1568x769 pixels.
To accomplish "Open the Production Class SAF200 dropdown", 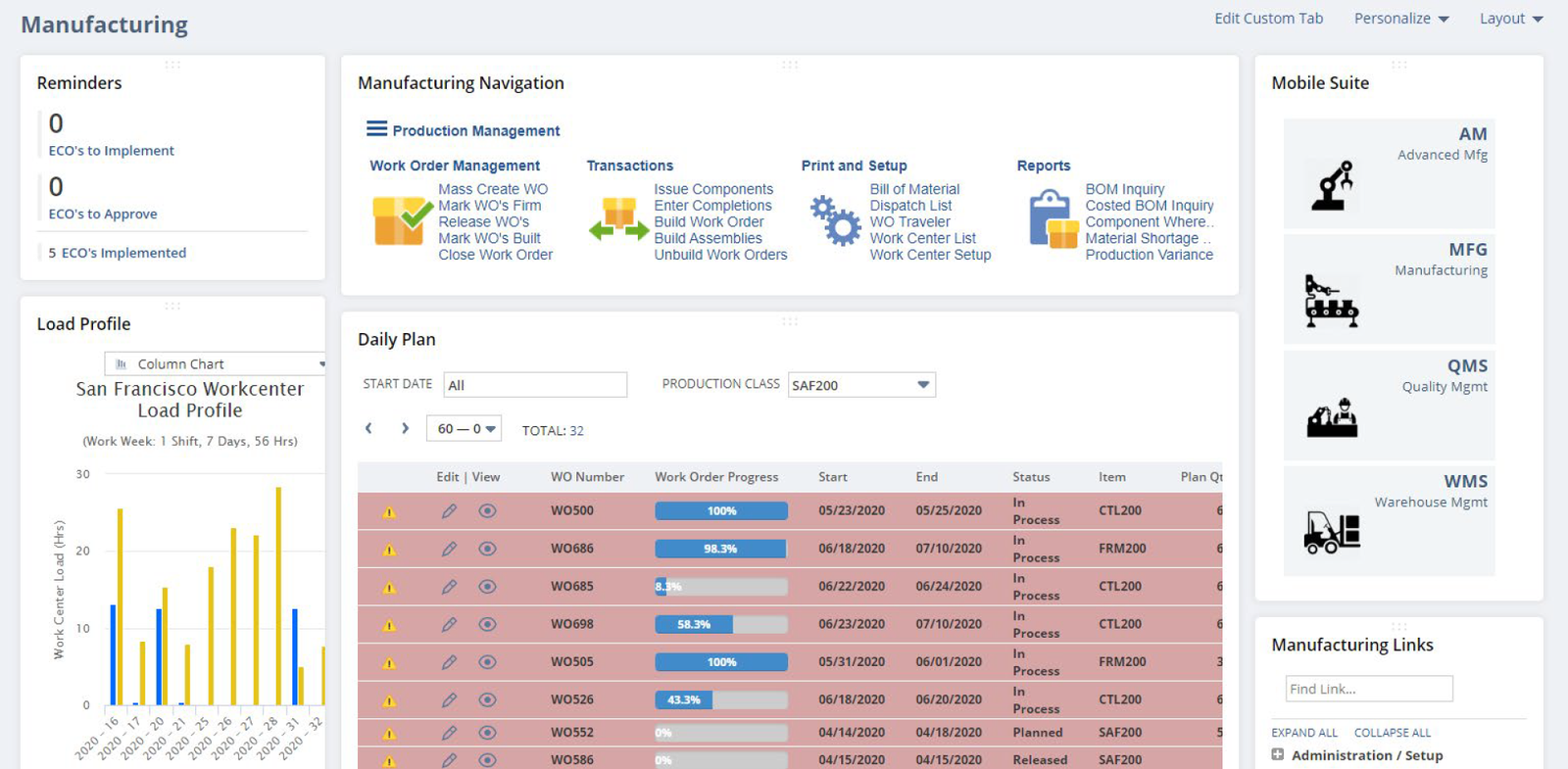I will 861,385.
